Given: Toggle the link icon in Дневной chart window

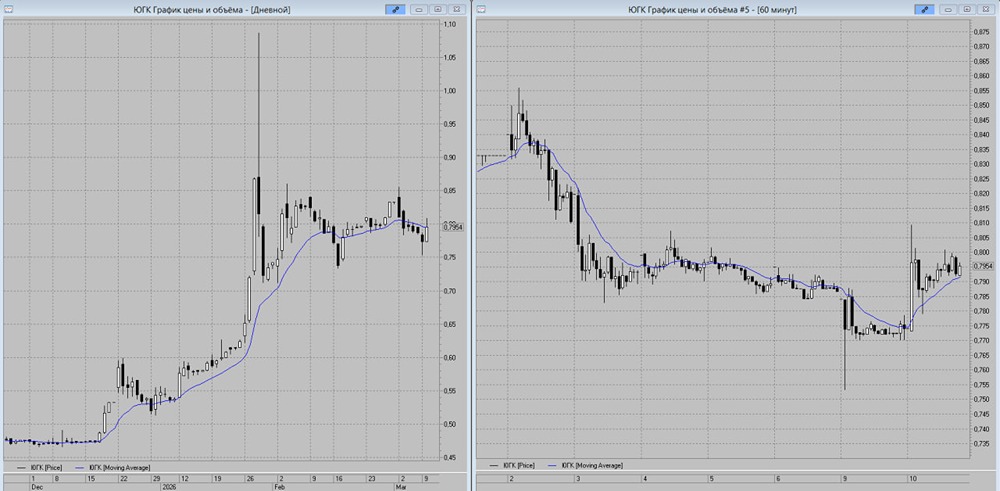Looking at the screenshot, I should 395,10.
